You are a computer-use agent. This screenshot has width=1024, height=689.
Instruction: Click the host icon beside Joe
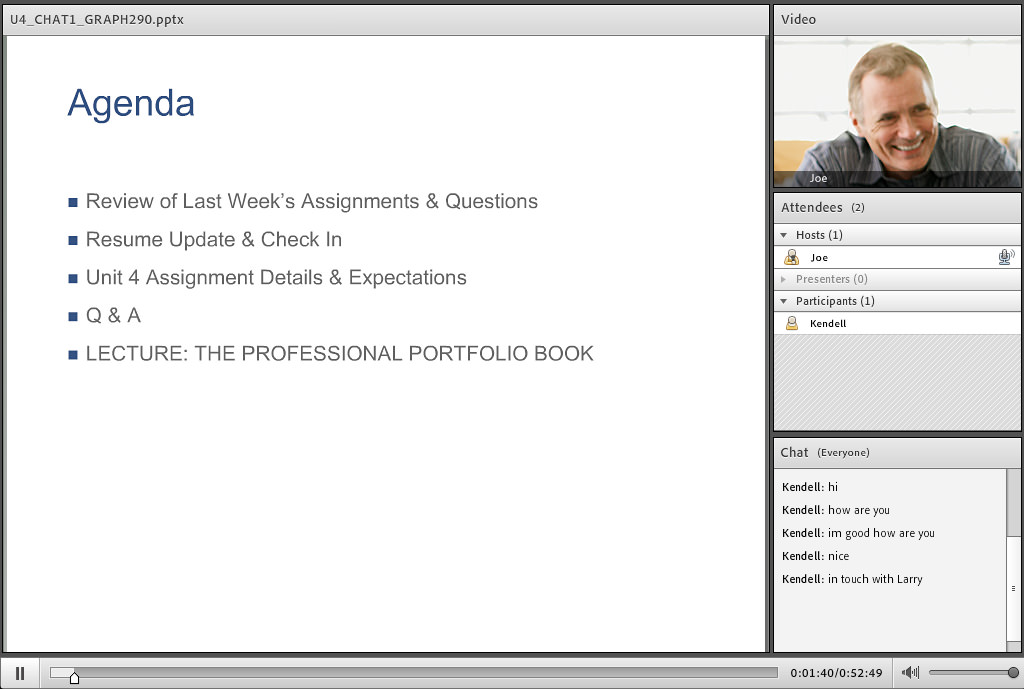click(x=791, y=258)
